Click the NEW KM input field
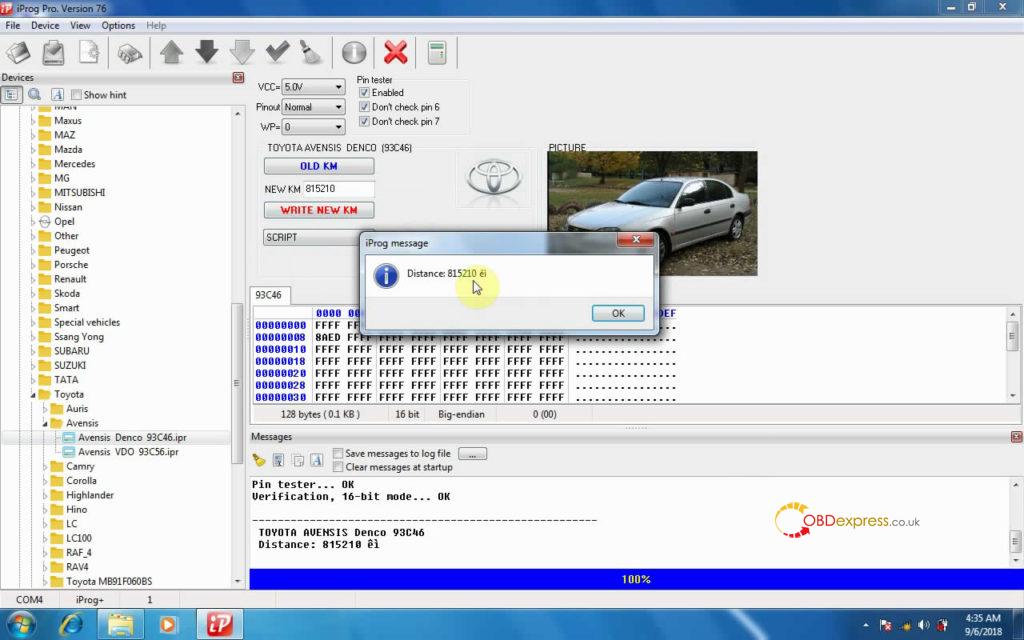The image size is (1024, 640). point(338,189)
